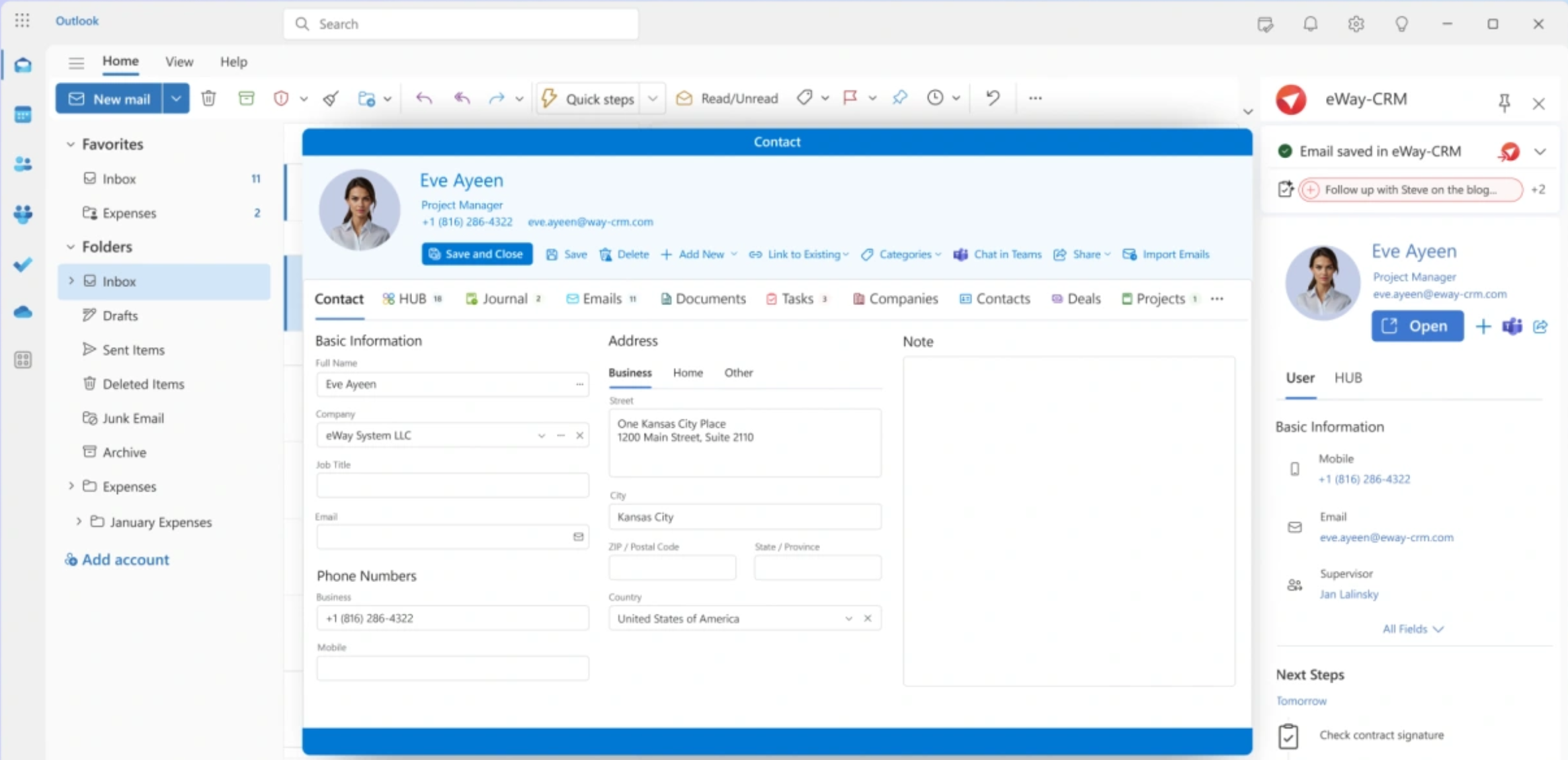Flag the message with flag icon
1568x760 pixels.
pos(850,98)
